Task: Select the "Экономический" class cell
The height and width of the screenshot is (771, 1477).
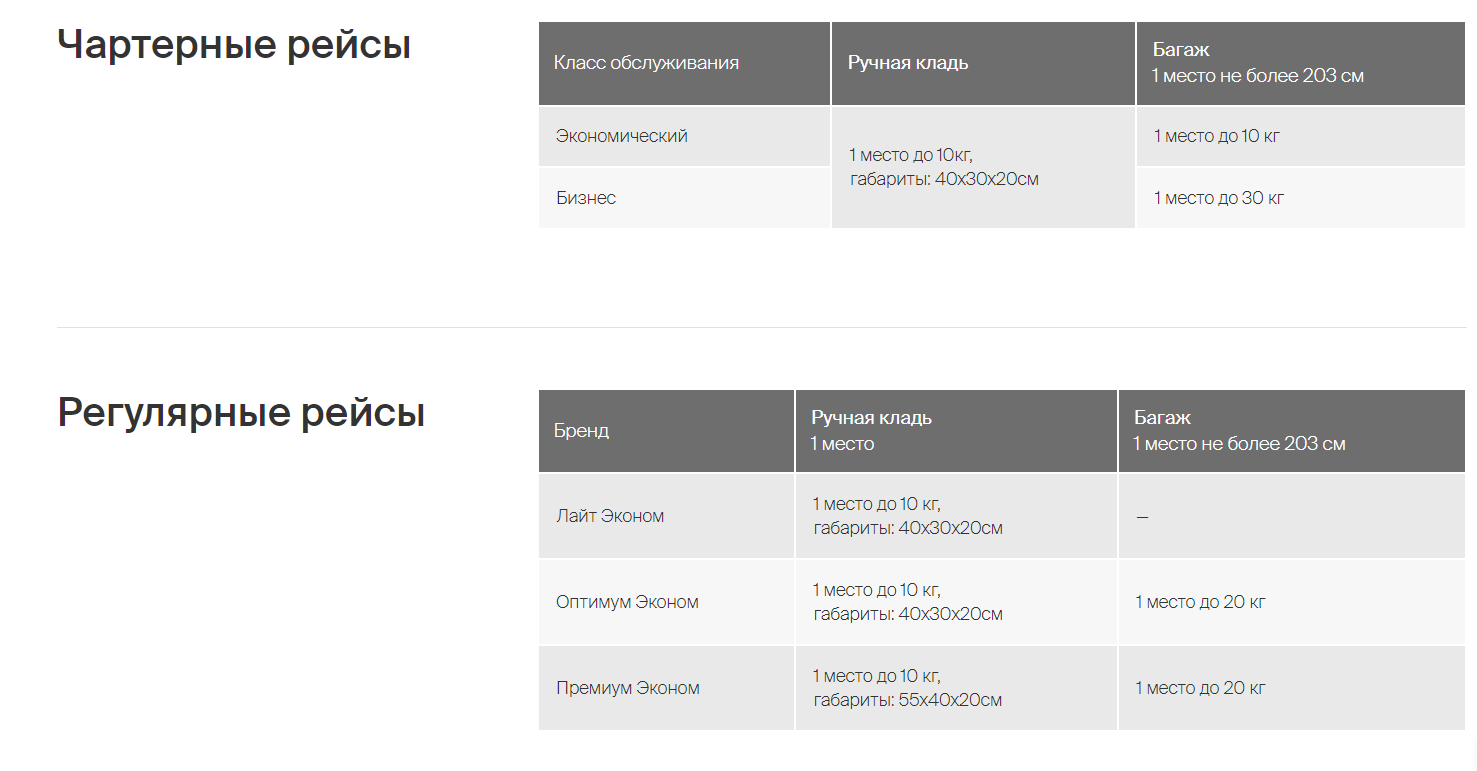Action: coord(622,136)
